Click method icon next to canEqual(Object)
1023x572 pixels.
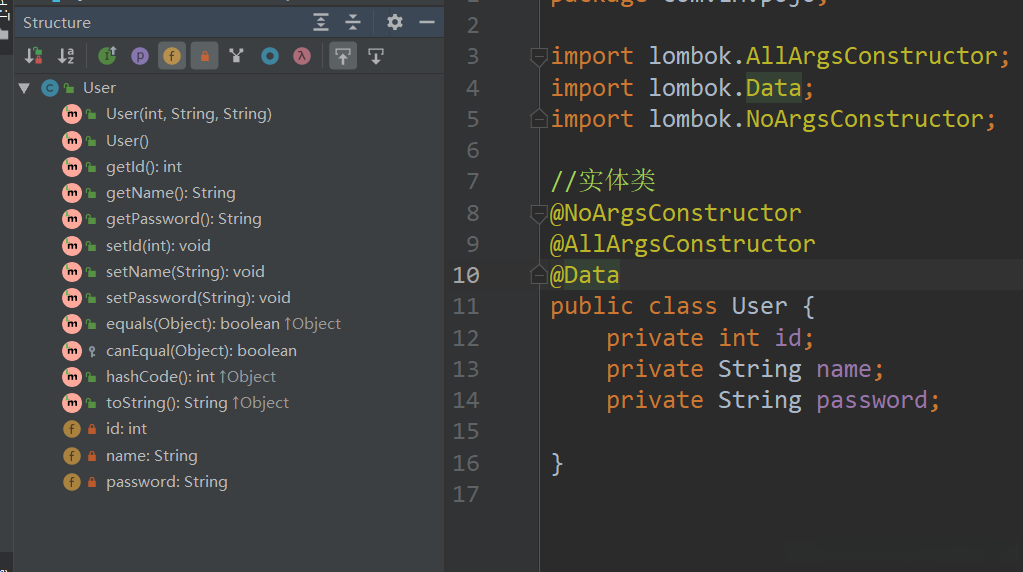pos(72,351)
